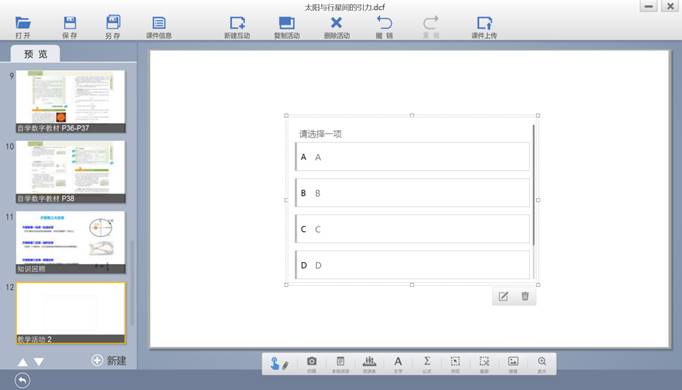Edit the question with the pencil icon

click(x=503, y=297)
